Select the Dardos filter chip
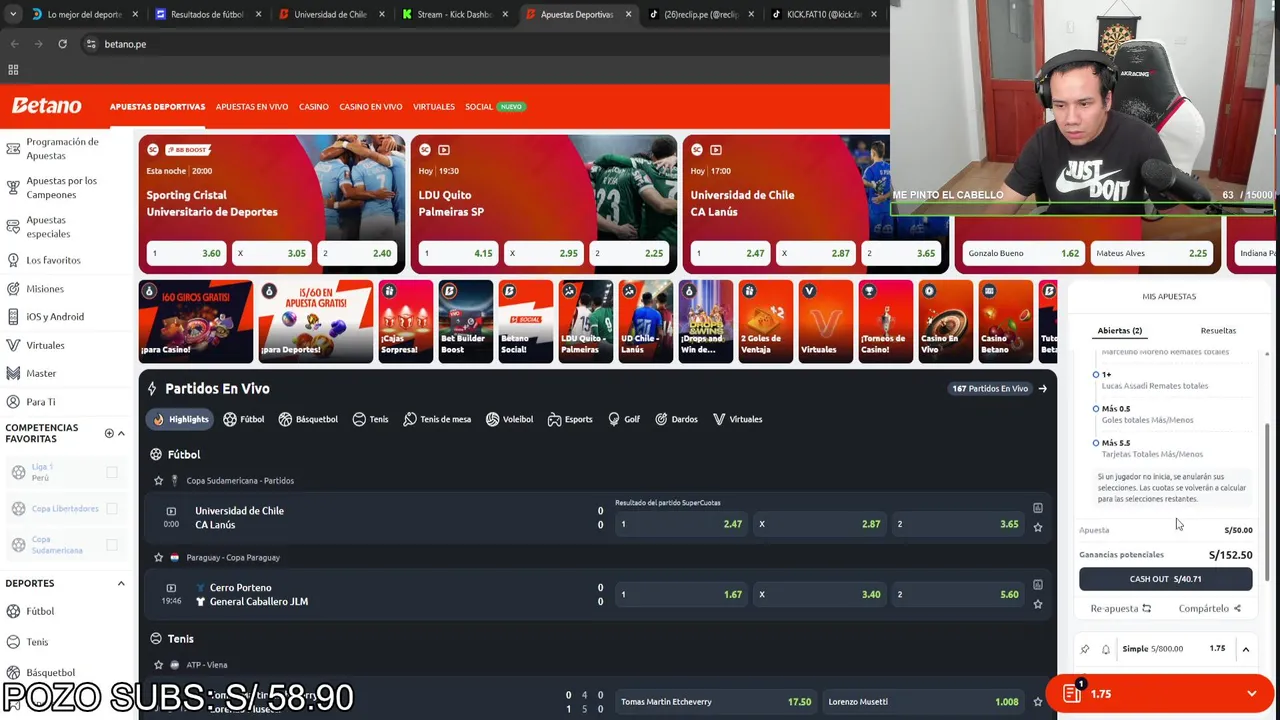This screenshot has height=720, width=1280. (676, 419)
